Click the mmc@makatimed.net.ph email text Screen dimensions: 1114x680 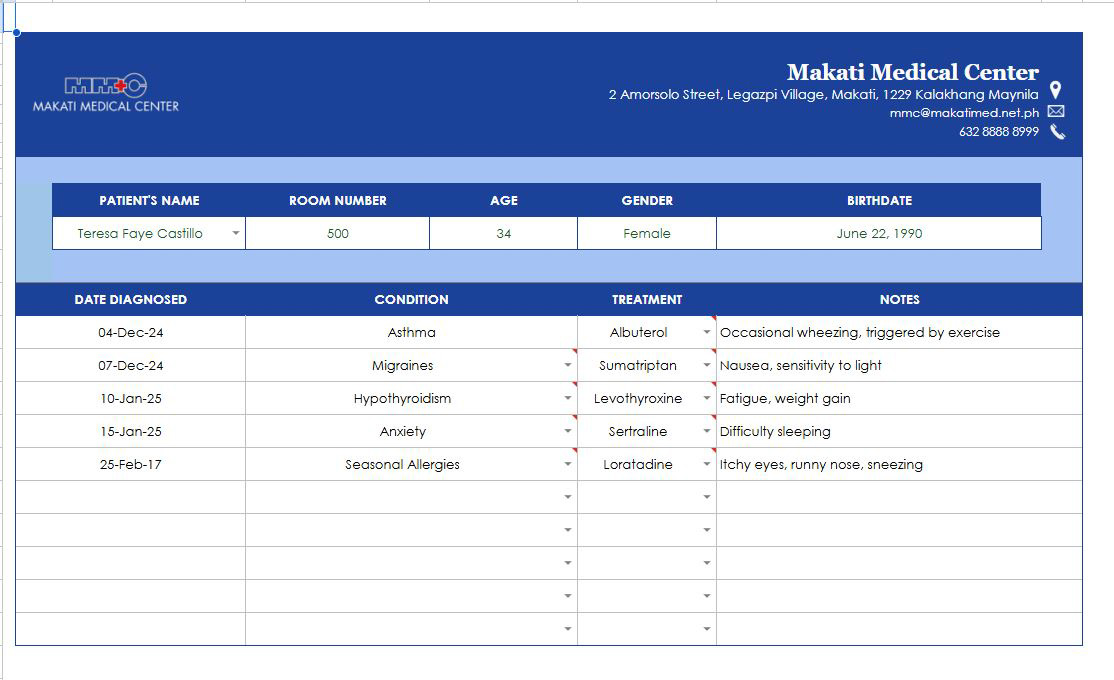click(x=964, y=113)
